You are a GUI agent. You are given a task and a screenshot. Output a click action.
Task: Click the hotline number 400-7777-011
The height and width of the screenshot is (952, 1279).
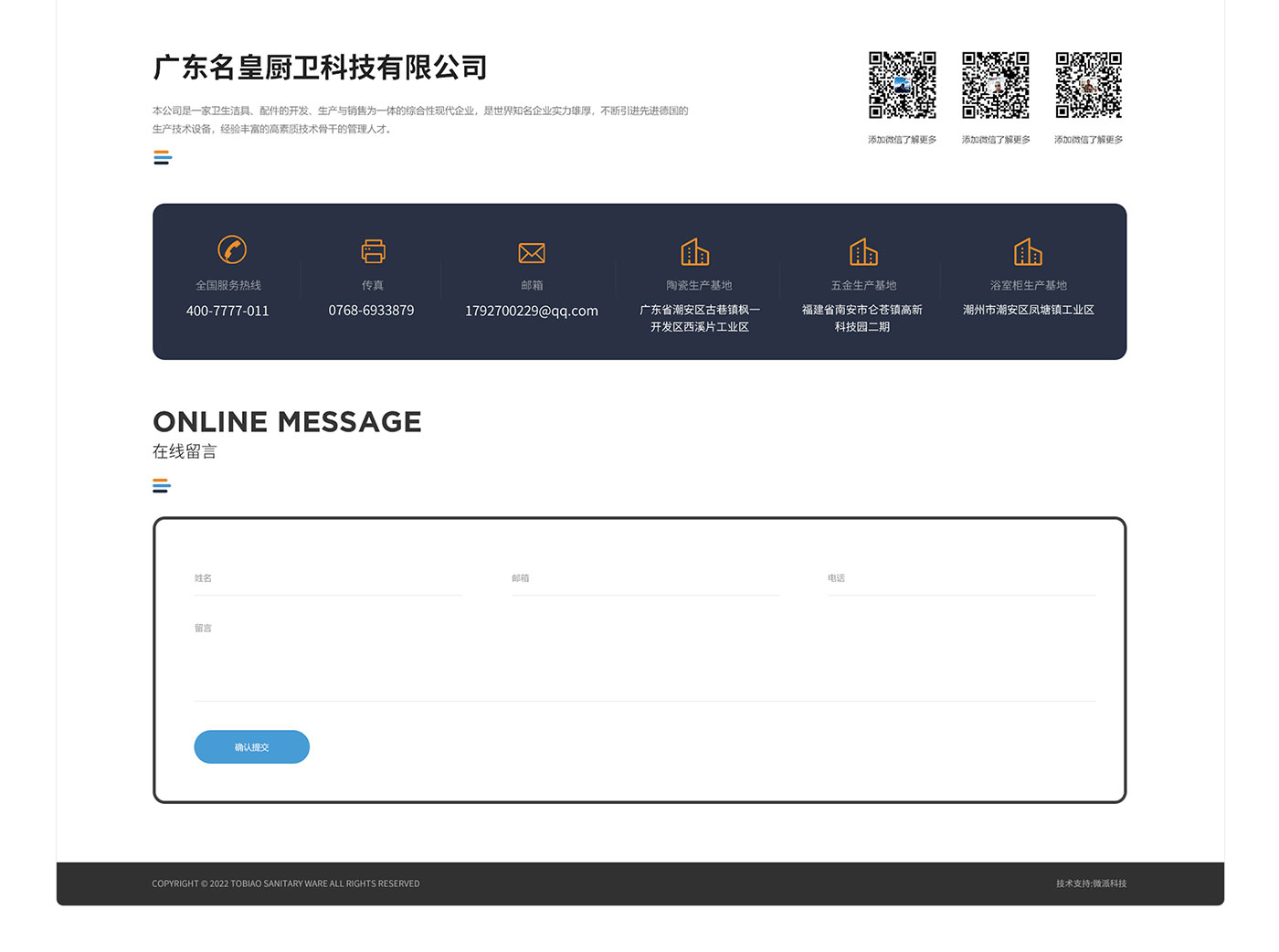(227, 311)
